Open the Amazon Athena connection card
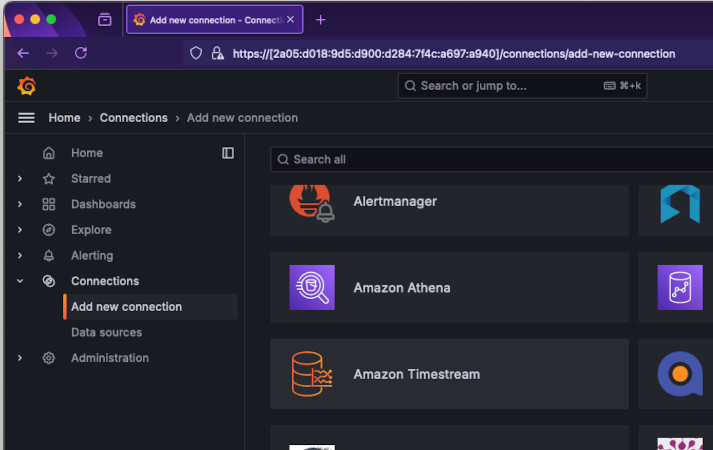 [449, 287]
